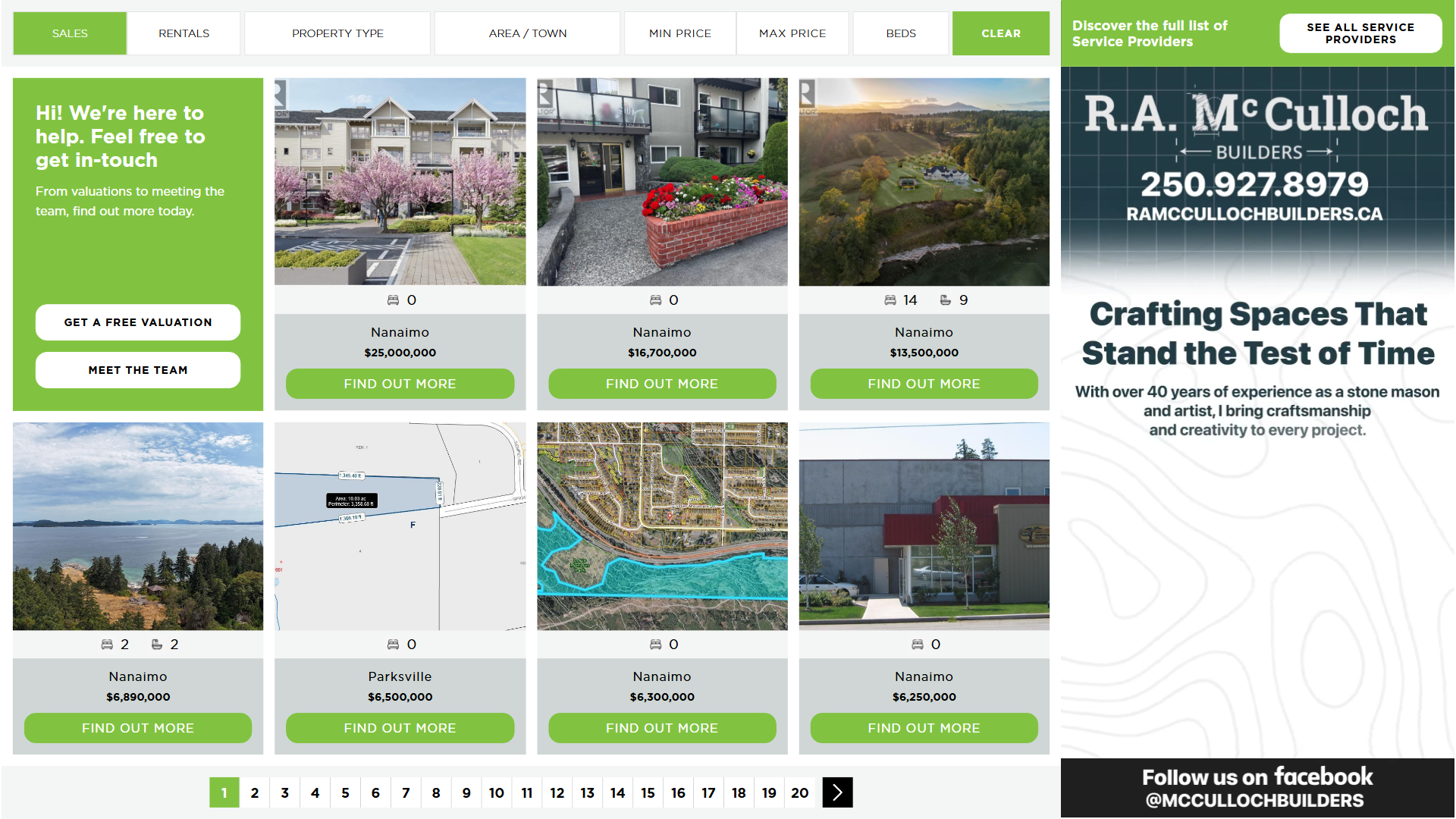Click bed icon on $13,500,000 Nanaimo listing
The image size is (1456, 819).
tap(890, 300)
